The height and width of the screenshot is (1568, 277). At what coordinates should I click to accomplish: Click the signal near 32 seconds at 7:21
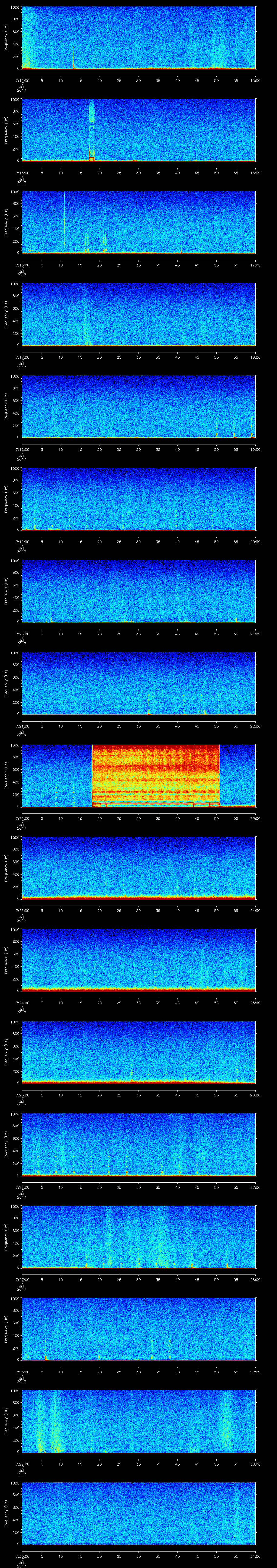(x=148, y=706)
